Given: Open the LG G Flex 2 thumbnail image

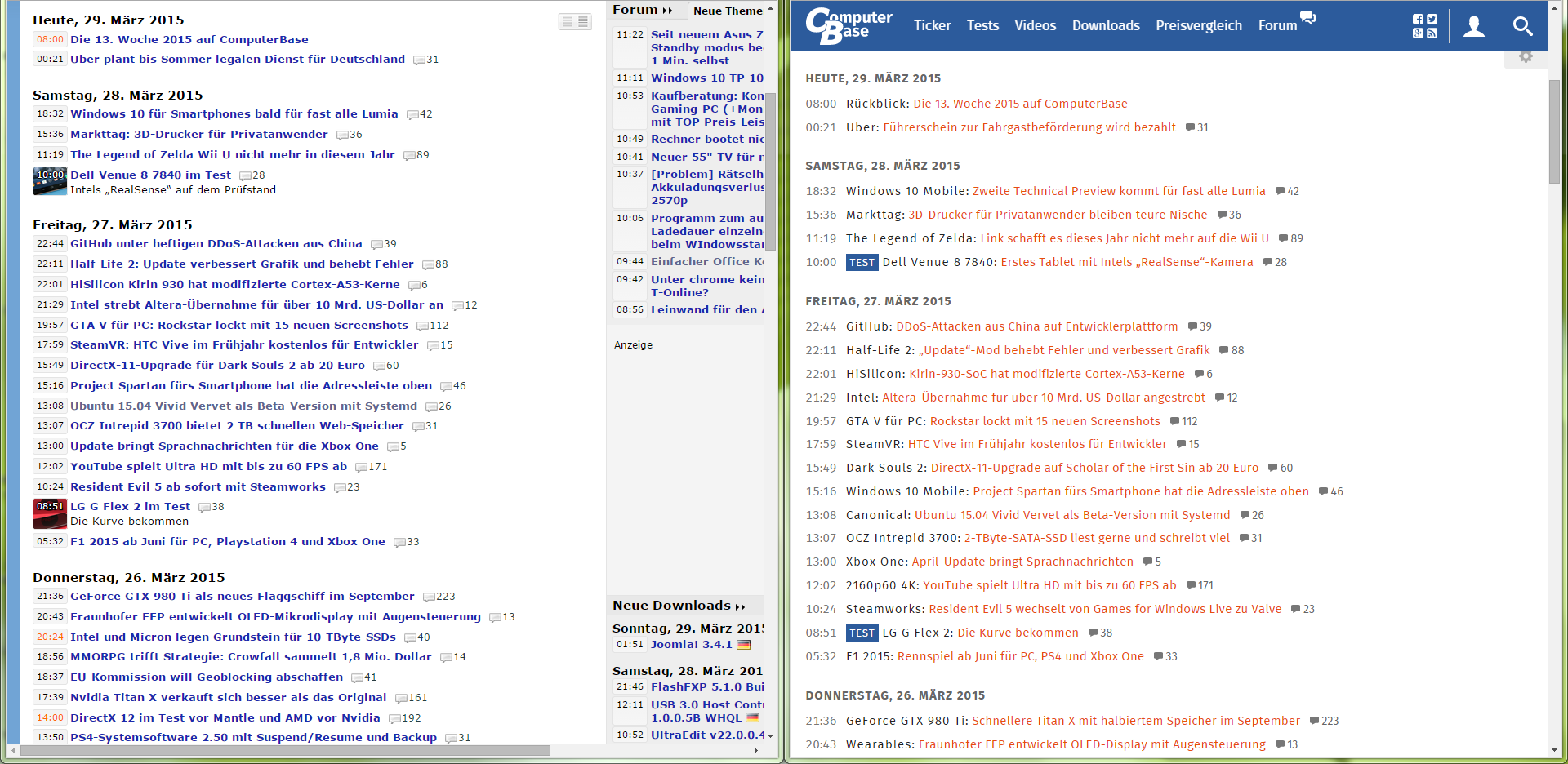Looking at the screenshot, I should coord(50,513).
